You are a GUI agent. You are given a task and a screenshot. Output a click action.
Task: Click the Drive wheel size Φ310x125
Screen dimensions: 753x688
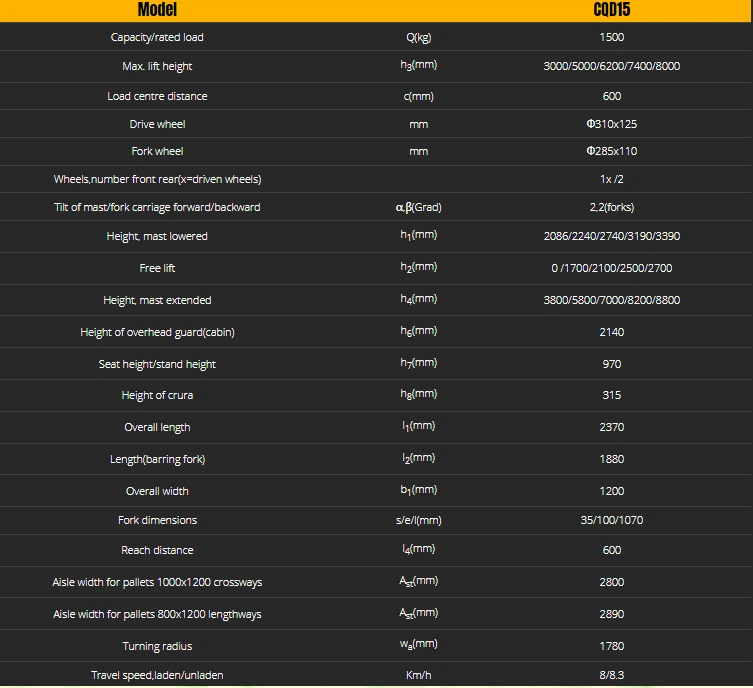click(612, 124)
